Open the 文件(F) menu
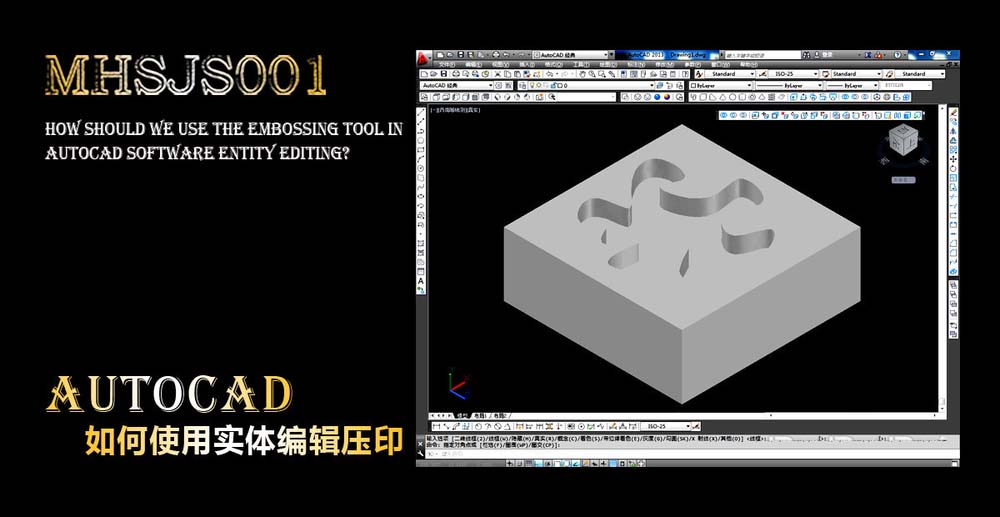This screenshot has height=517, width=1000. pyautogui.click(x=447, y=65)
